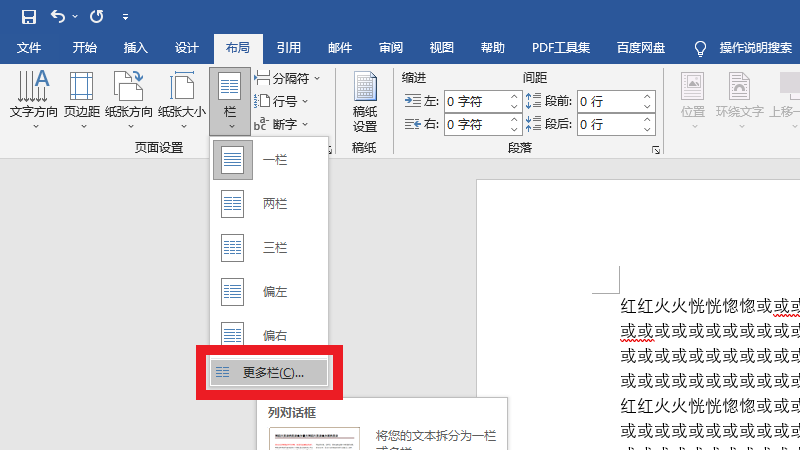This screenshot has height=450, width=800.
Task: Click the right indent 右 input field
Action: [x=477, y=124]
